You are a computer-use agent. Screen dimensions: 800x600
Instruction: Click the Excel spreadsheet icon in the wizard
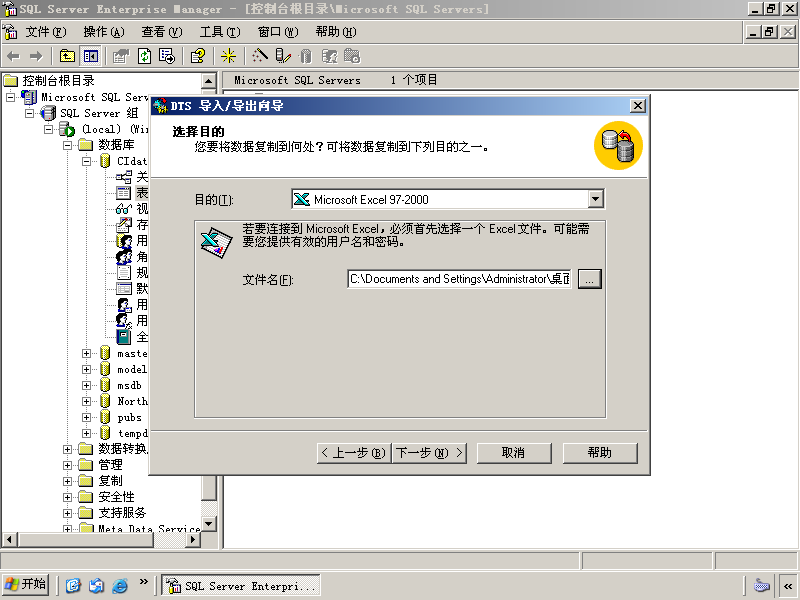(x=216, y=243)
